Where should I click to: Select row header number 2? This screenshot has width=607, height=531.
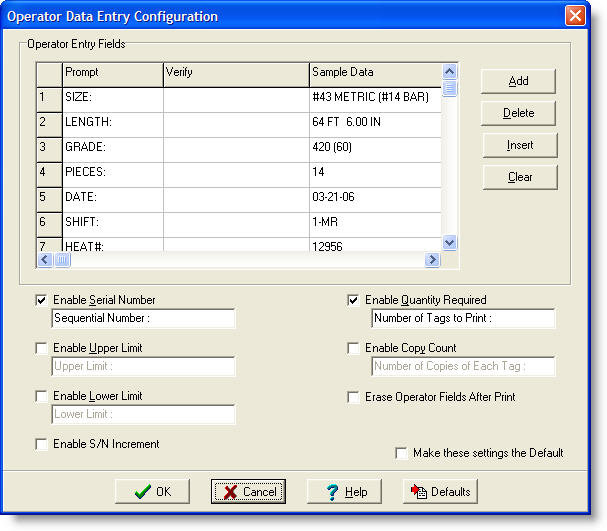point(49,125)
